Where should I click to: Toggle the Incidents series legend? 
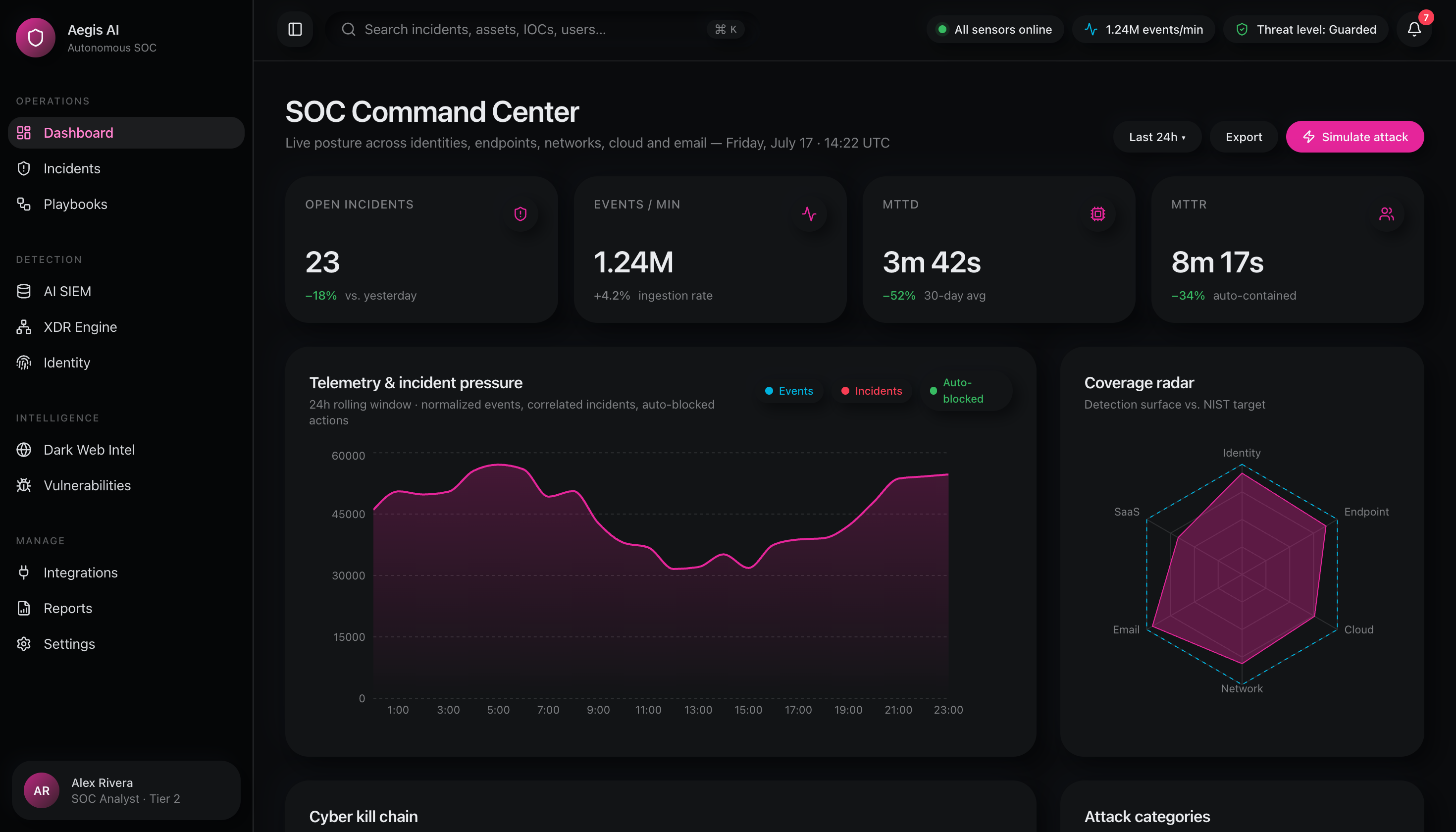(x=872, y=391)
